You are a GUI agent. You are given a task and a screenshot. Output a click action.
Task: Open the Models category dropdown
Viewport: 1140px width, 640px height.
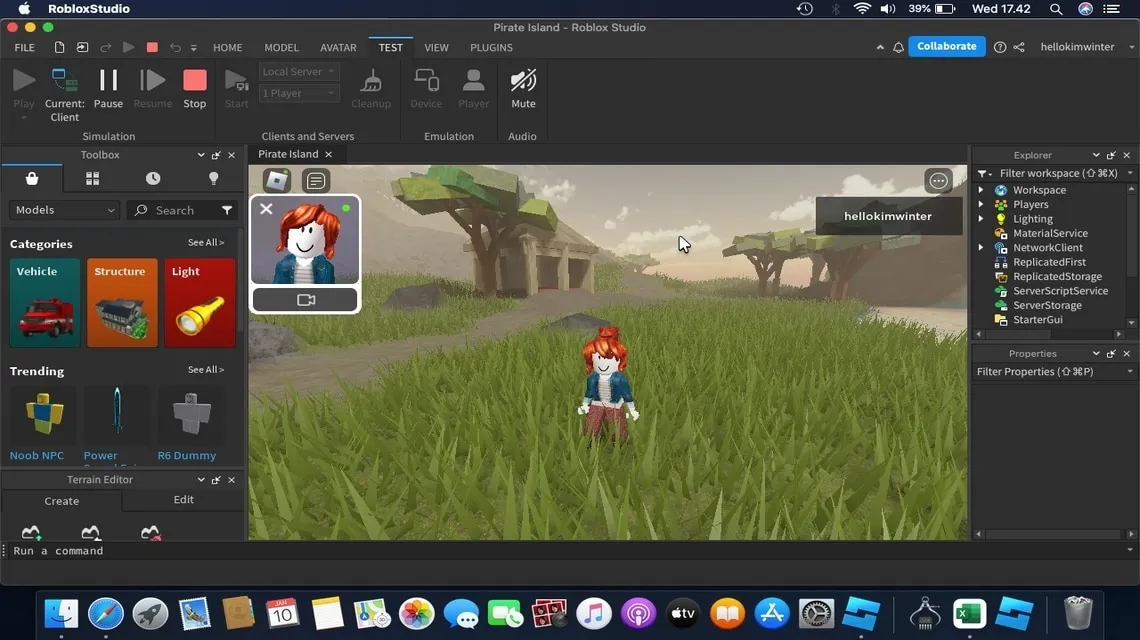64,209
